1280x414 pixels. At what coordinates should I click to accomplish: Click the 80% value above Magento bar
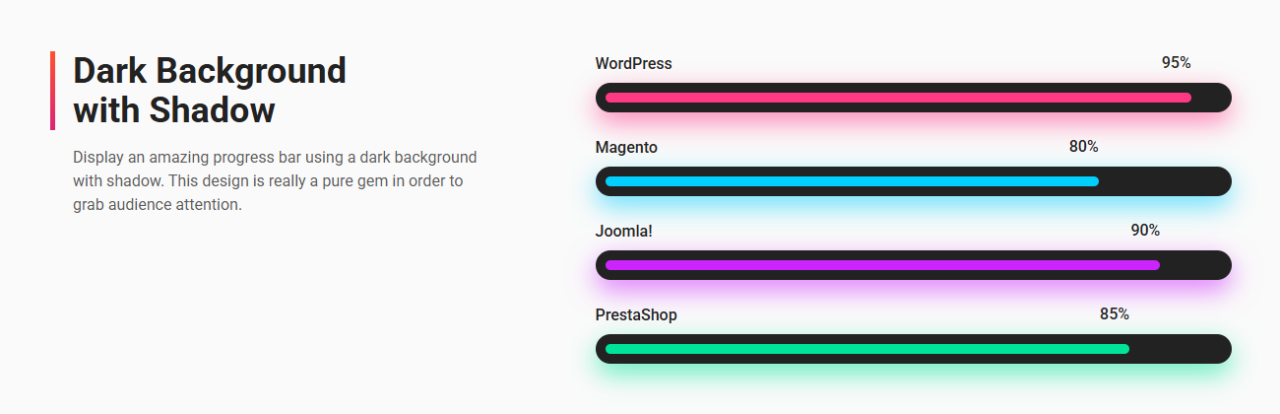[1083, 147]
